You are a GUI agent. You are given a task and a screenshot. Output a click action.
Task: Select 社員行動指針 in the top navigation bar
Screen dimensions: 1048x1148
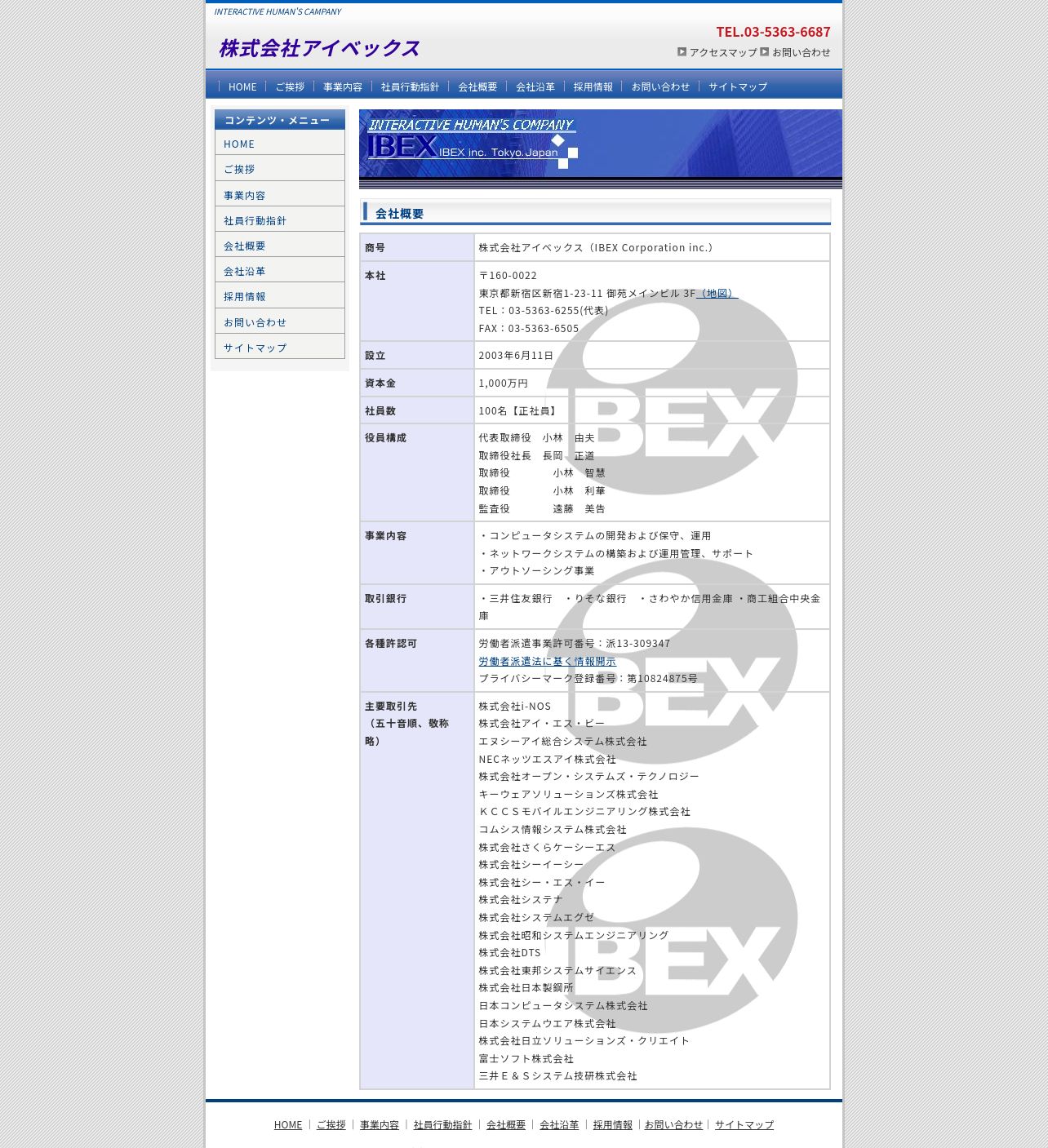(410, 86)
